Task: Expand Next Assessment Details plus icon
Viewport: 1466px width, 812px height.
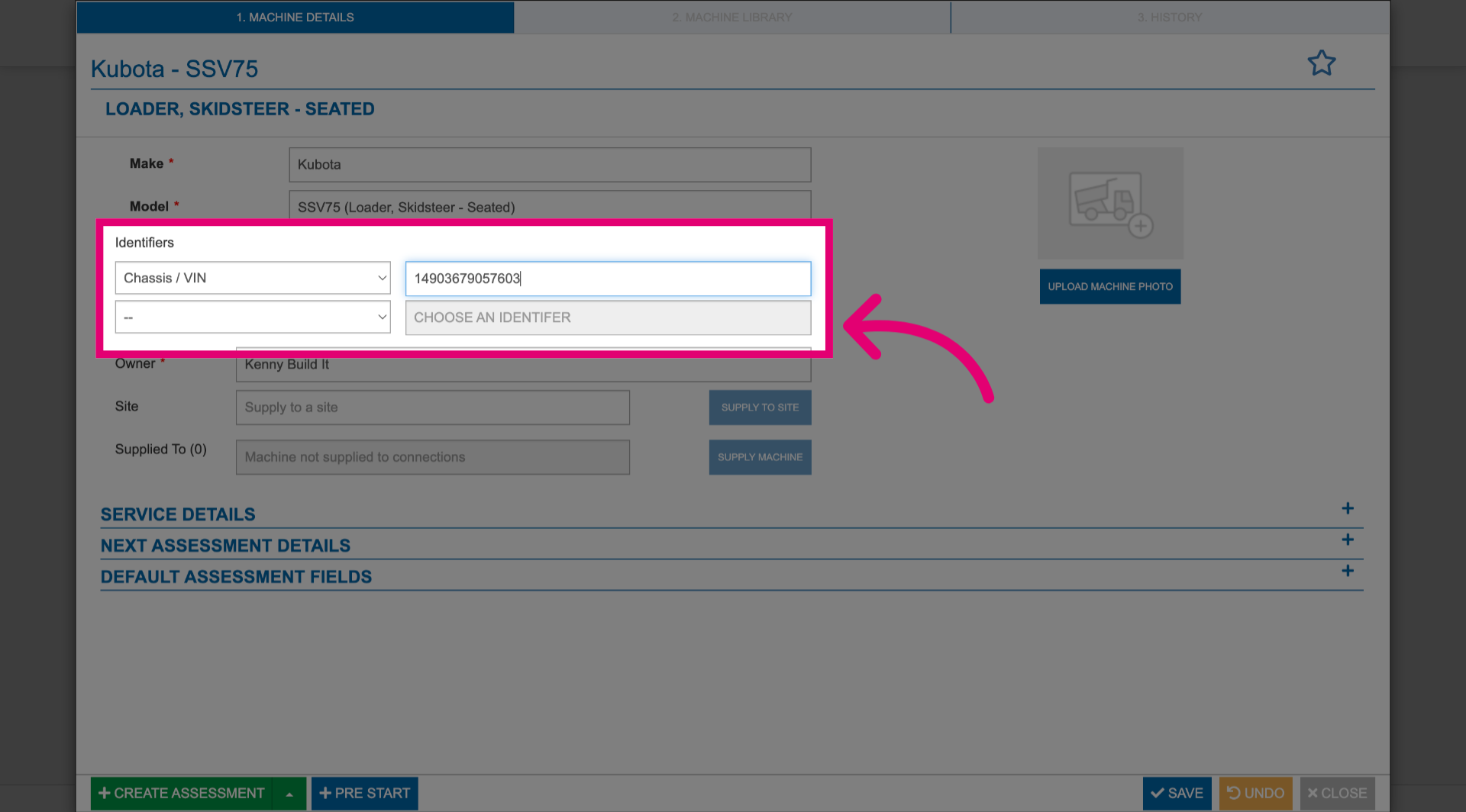Action: pyautogui.click(x=1348, y=540)
